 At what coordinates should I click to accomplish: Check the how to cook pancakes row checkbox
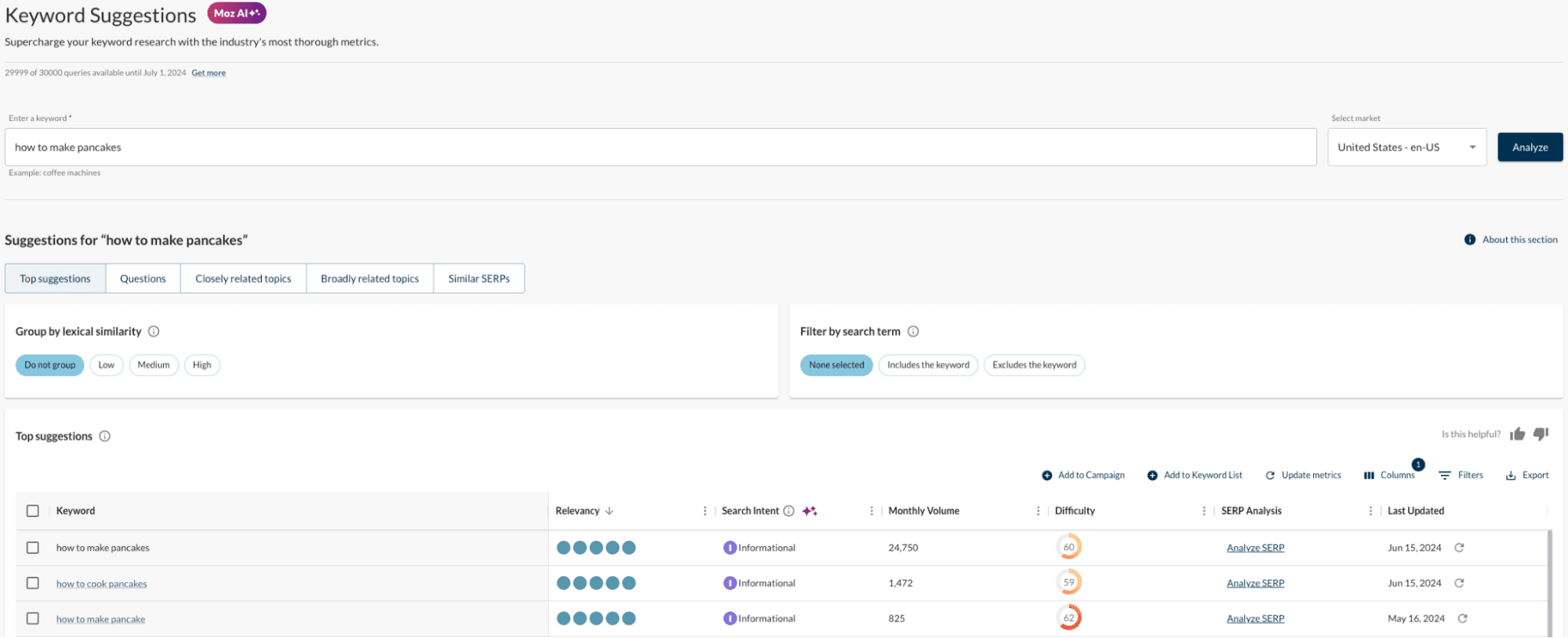33,583
